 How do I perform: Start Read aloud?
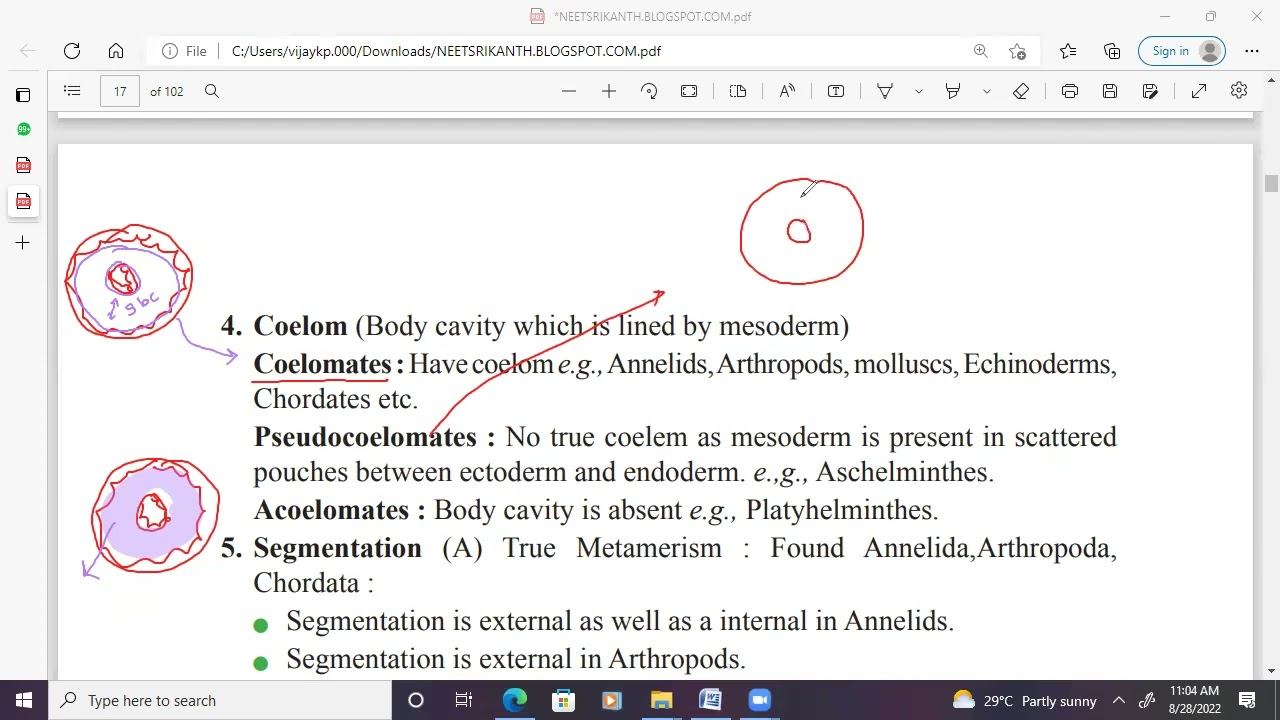pos(787,91)
